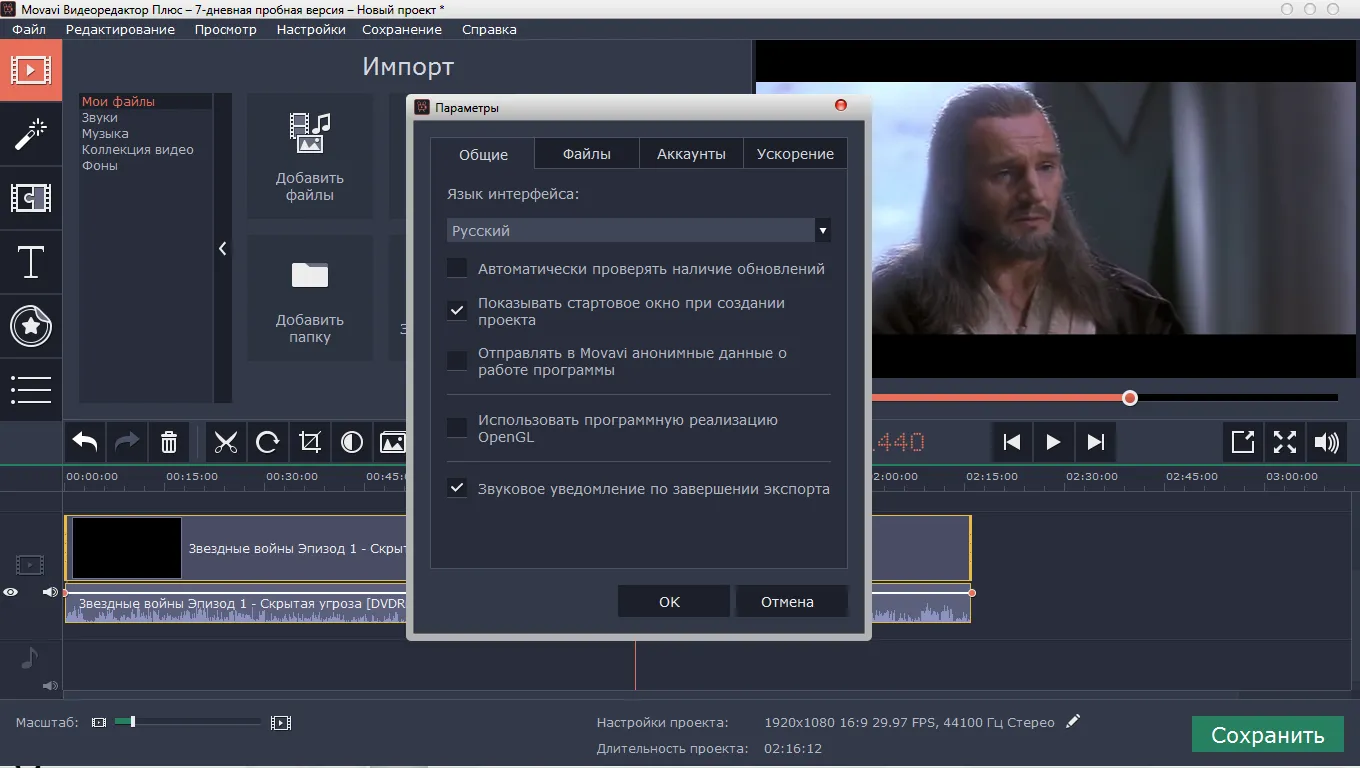1360x768 pixels.
Task: Click Добавить папку to import folder
Action: [310, 298]
